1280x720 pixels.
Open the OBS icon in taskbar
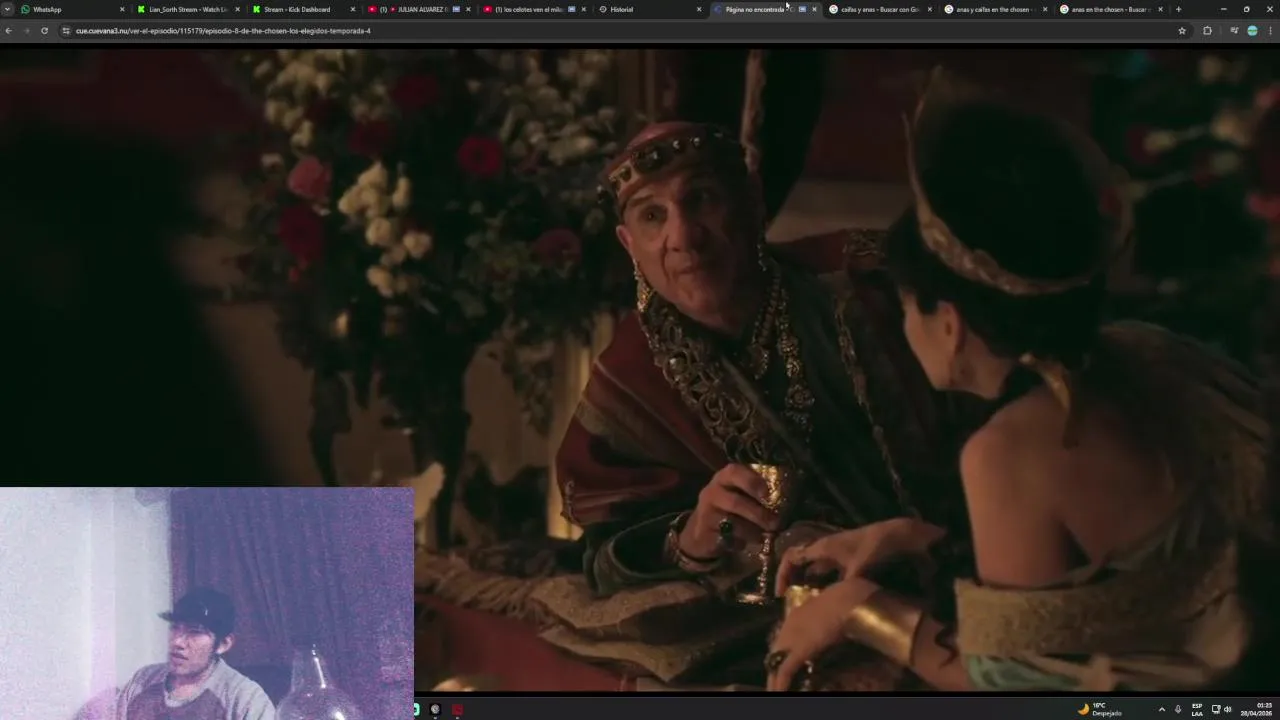pos(435,709)
